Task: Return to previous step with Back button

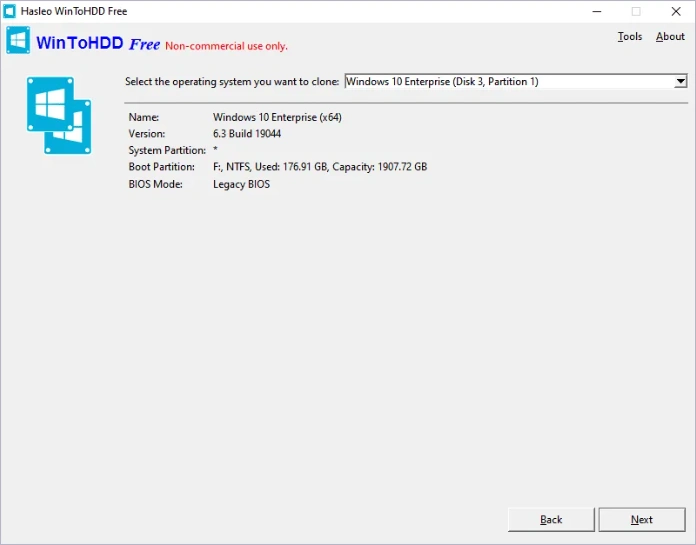Action: click(x=551, y=519)
